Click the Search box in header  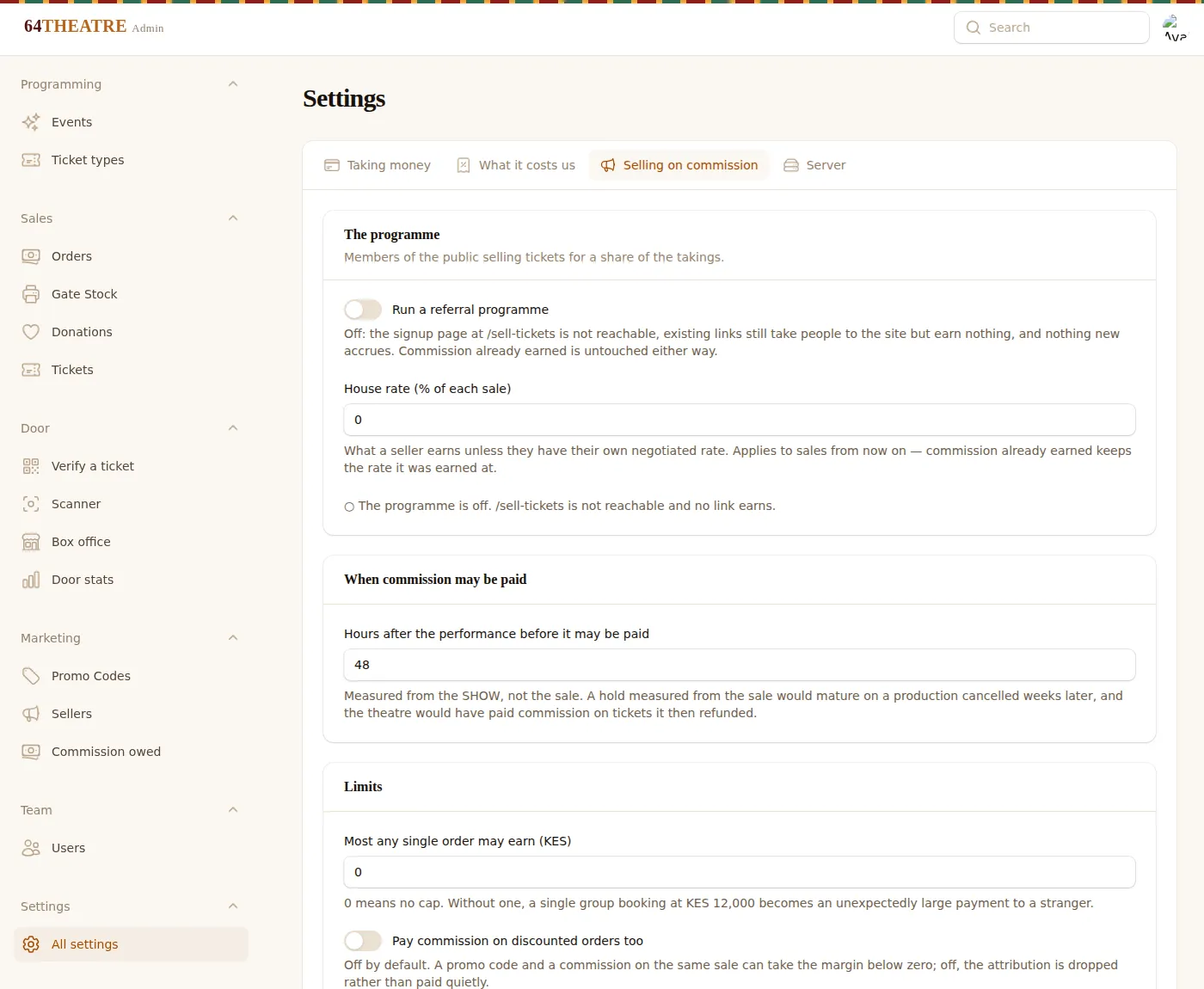[1052, 28]
